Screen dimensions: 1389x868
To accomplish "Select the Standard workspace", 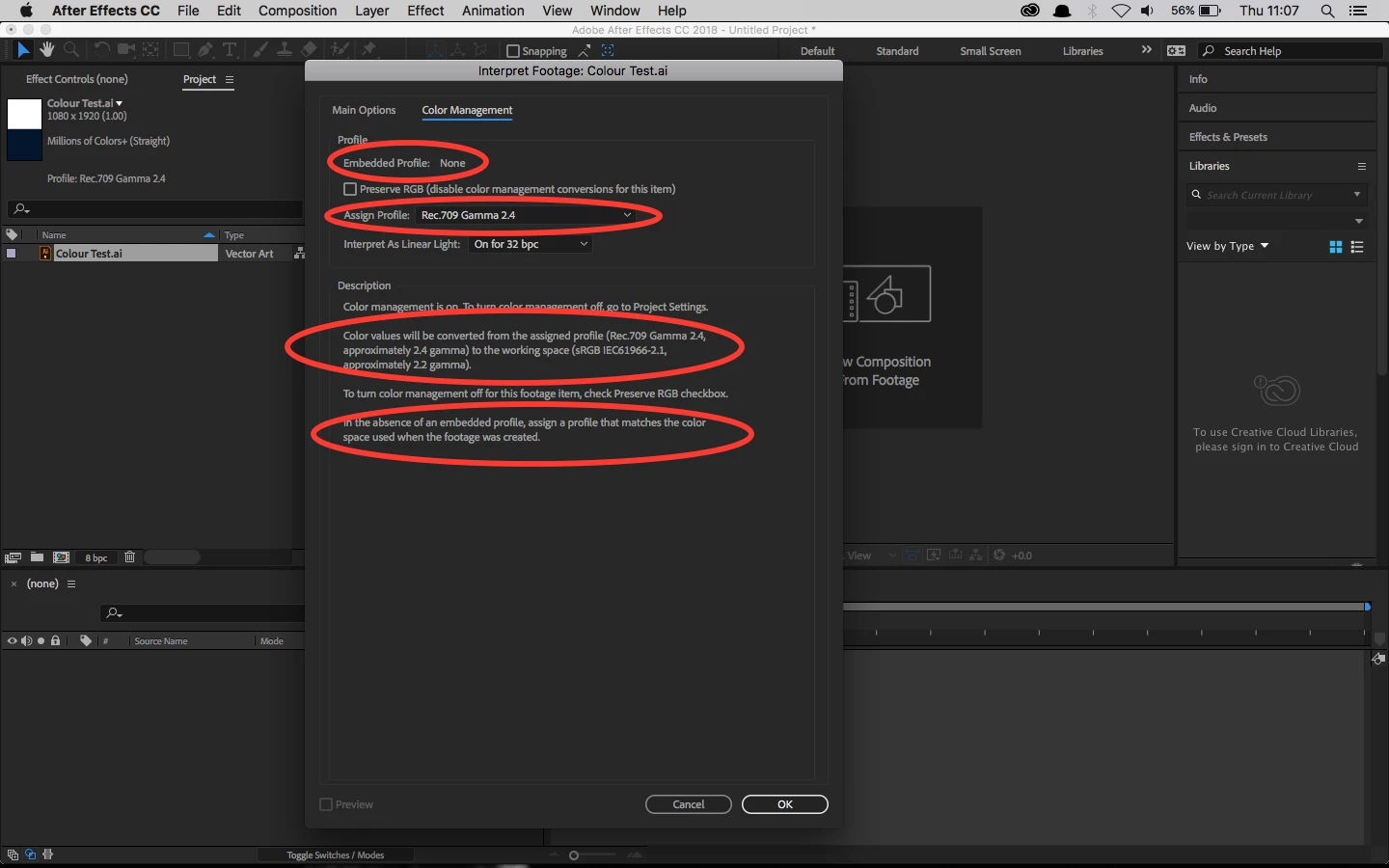I will pos(897,51).
